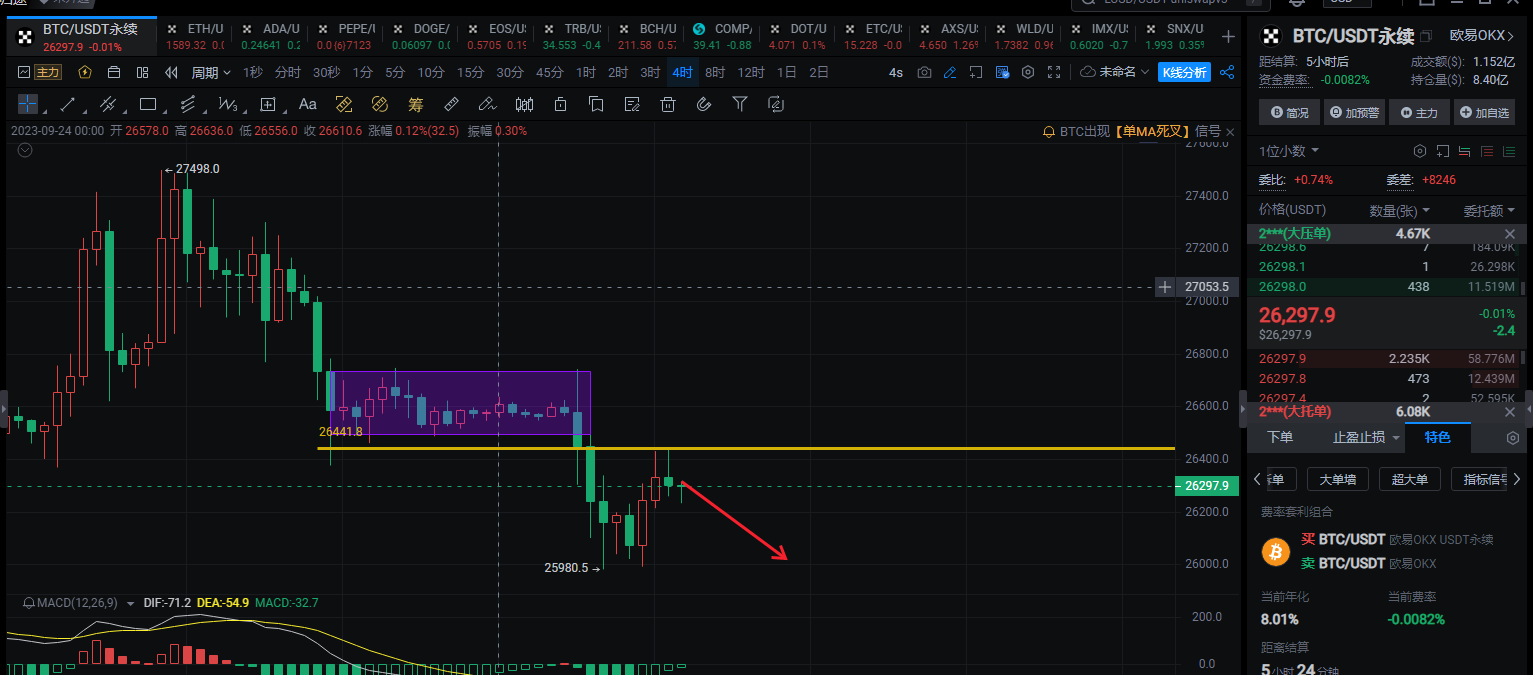Click the trade panel settings gear icon
The height and width of the screenshot is (675, 1533).
click(1513, 438)
